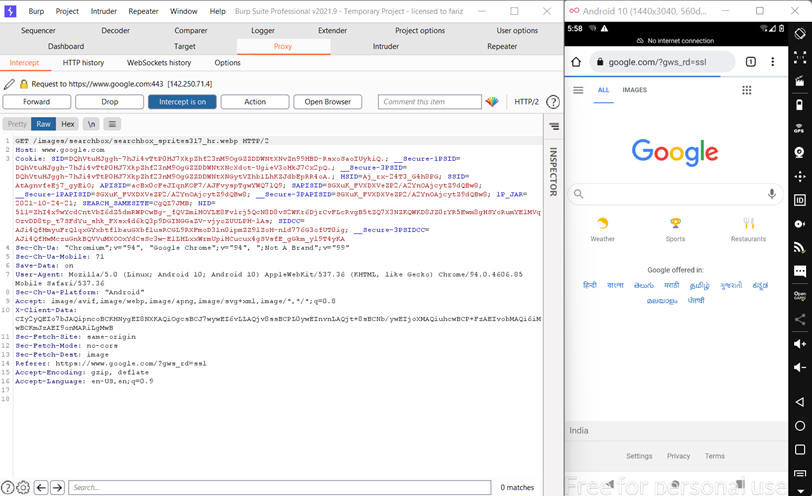Switch to HTTP history sub-tab

click(x=83, y=63)
